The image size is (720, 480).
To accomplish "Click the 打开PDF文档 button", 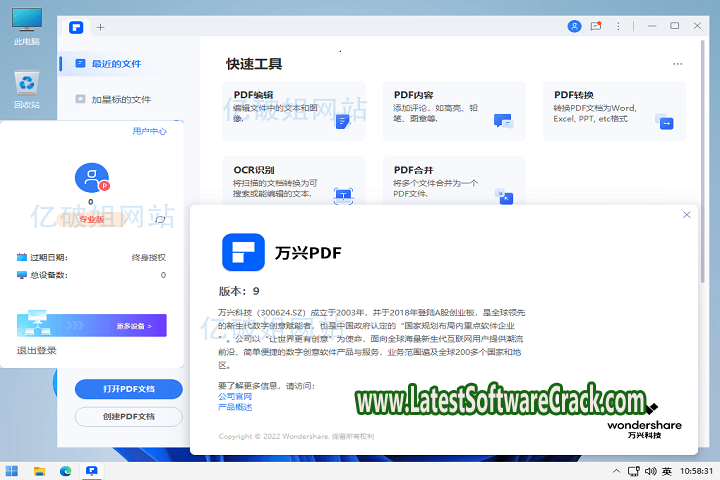I will point(128,388).
